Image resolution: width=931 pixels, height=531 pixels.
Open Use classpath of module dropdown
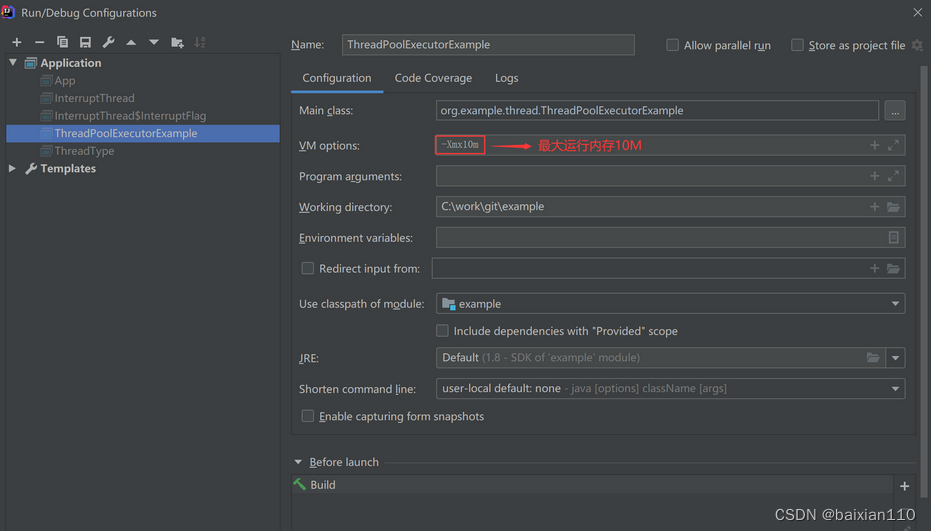pyautogui.click(x=895, y=304)
